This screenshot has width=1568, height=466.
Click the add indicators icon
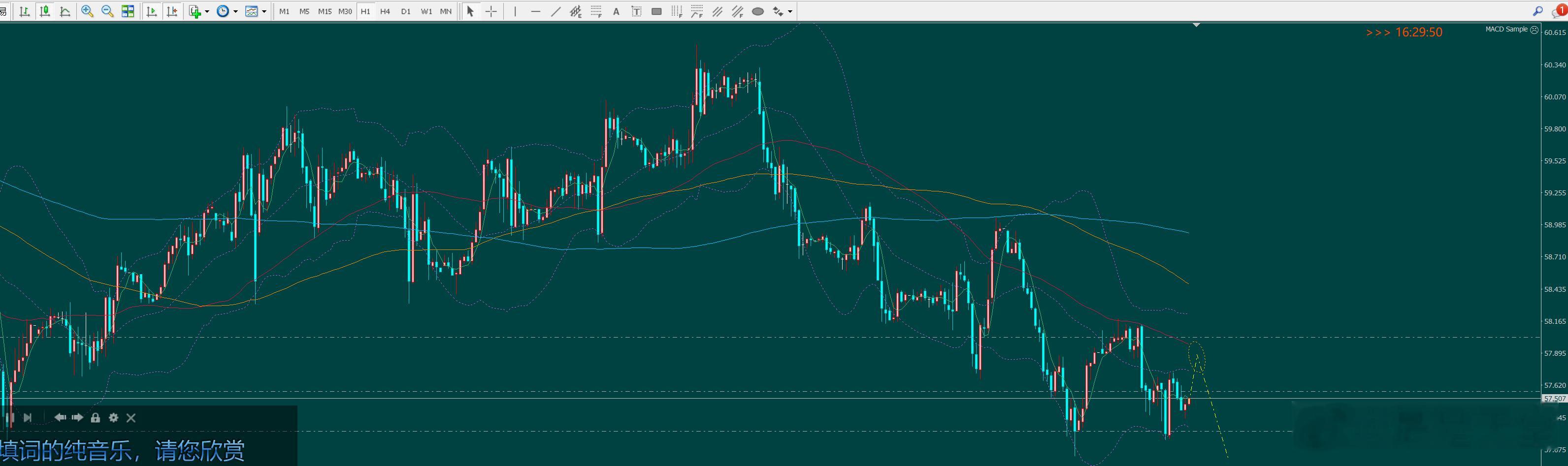(x=196, y=11)
